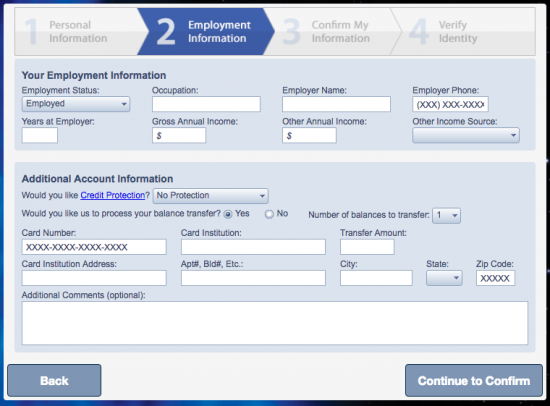Go to step 1 Personal Information tab
The height and width of the screenshot is (406, 550).
78,32
